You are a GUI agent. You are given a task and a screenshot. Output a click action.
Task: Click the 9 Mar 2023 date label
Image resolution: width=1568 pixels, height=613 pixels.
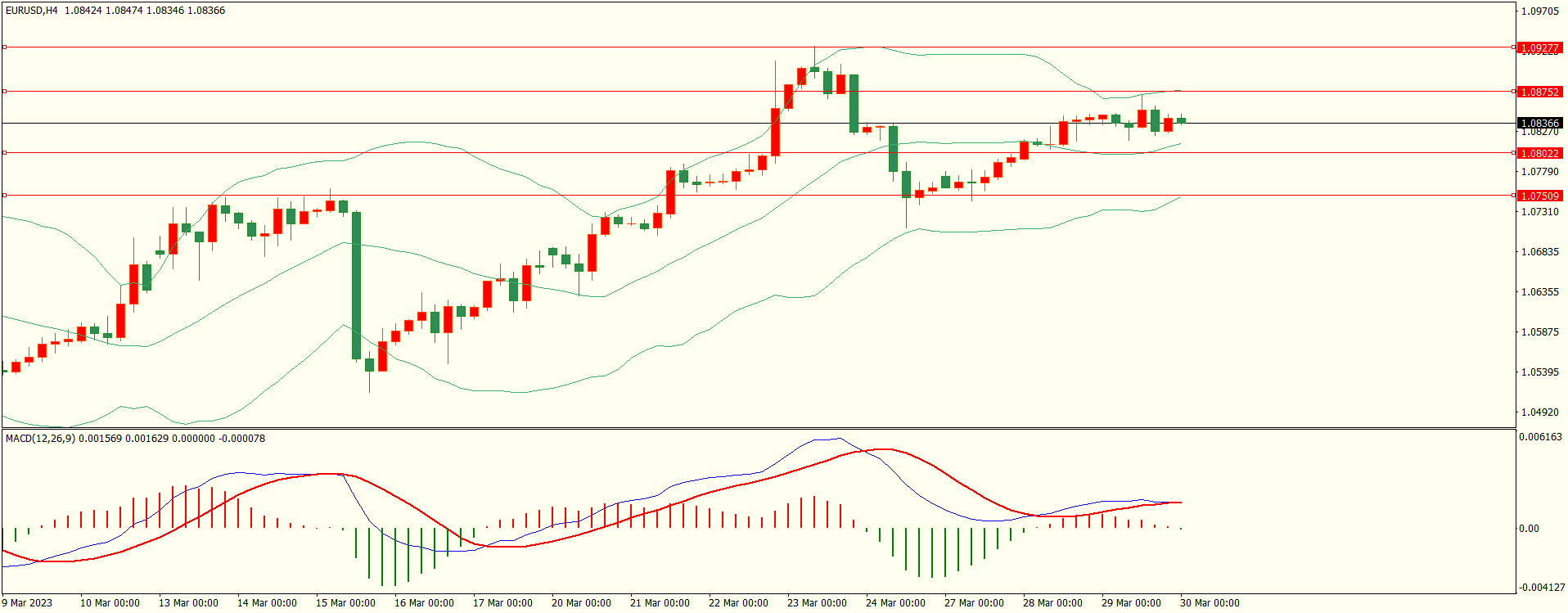(x=27, y=603)
